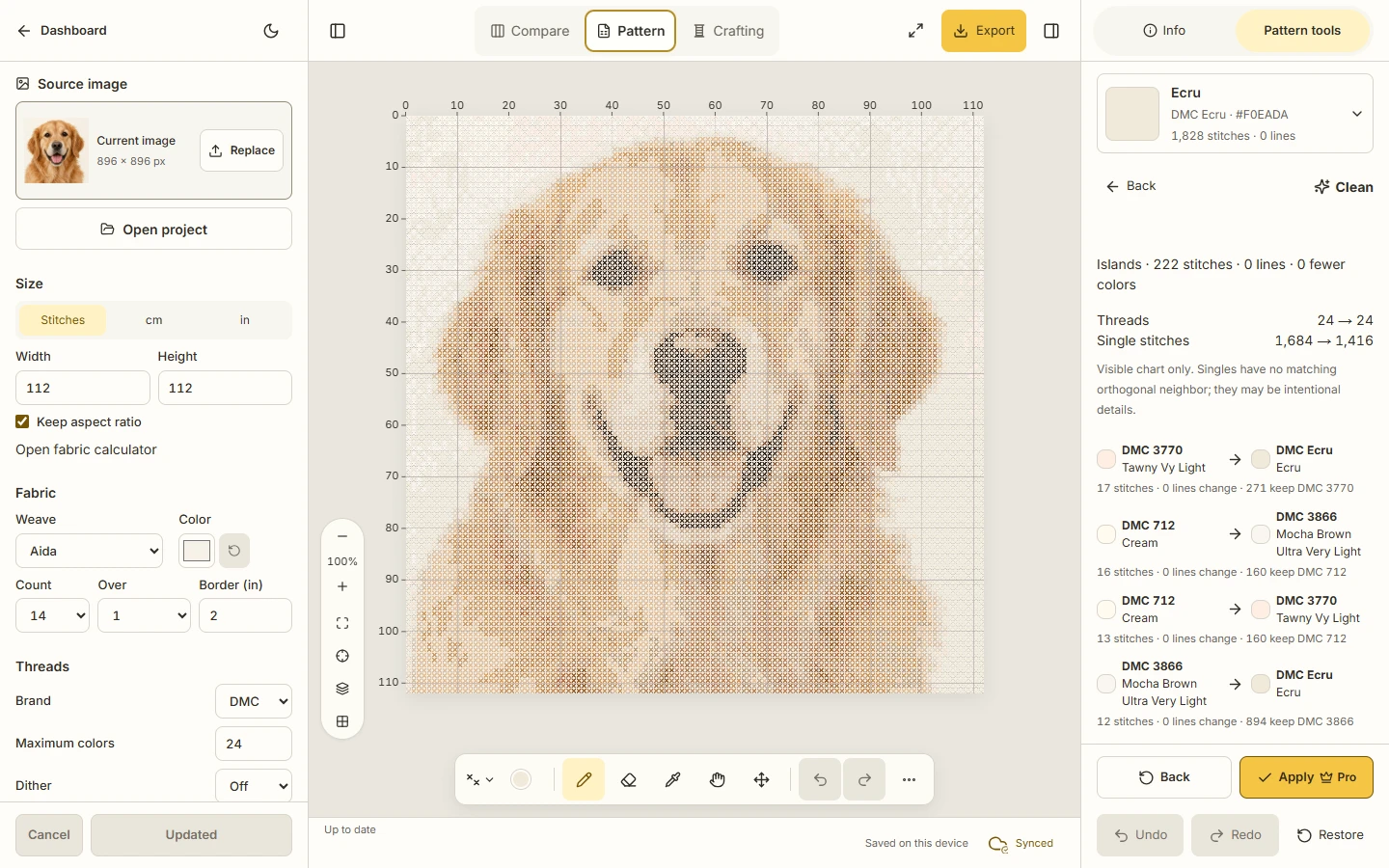Click the redo arrow in the canvas toolbar
1389x868 pixels.
tap(864, 779)
